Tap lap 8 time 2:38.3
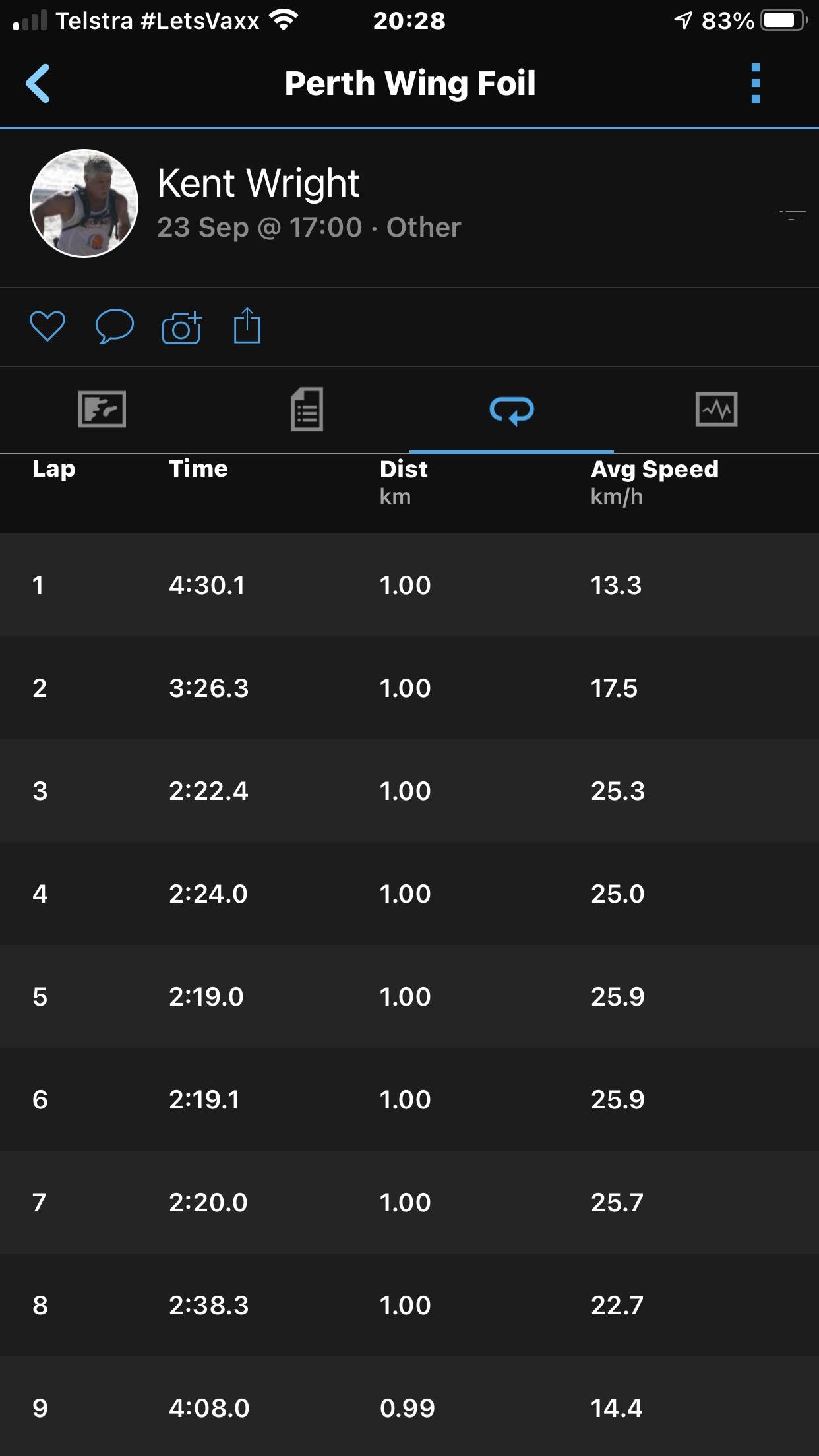The width and height of the screenshot is (819, 1456). point(208,1305)
